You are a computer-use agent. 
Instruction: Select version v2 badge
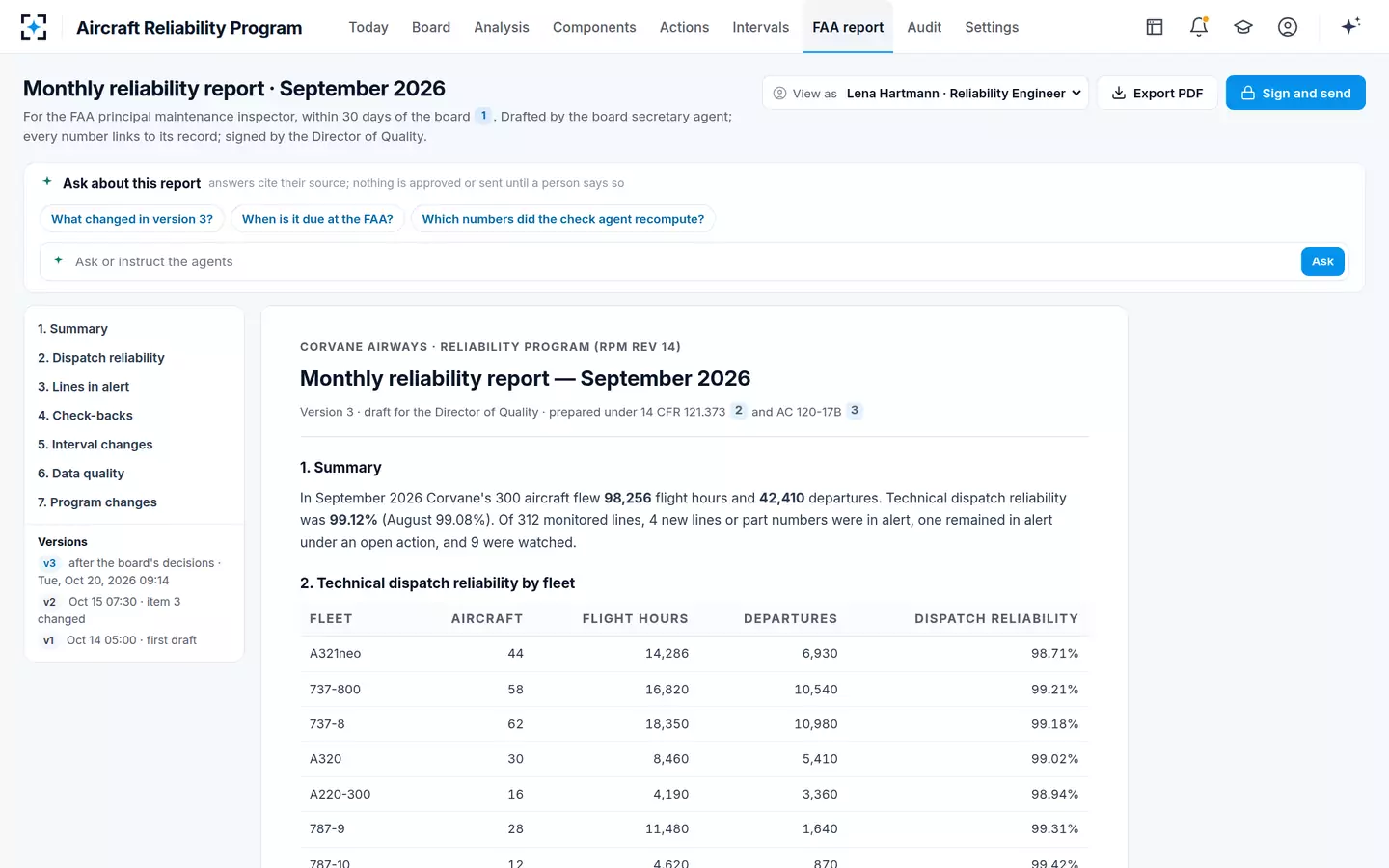[x=50, y=602]
